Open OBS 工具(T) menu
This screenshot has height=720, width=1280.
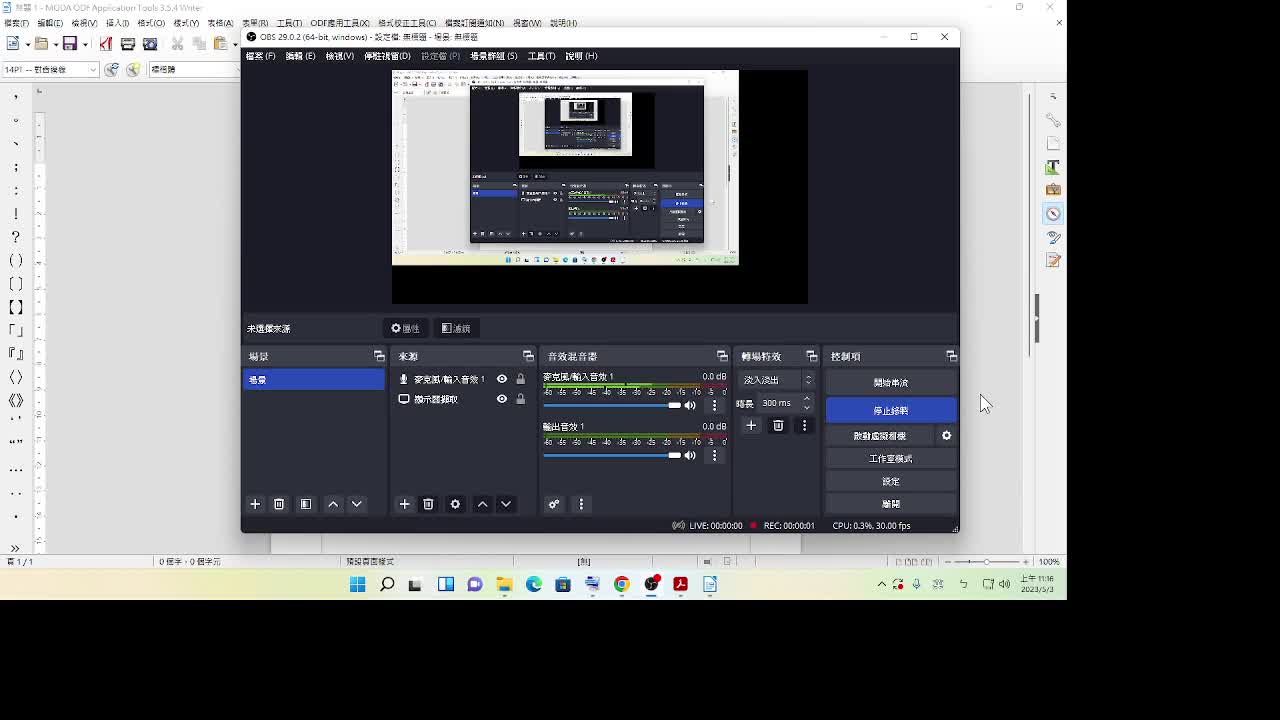(x=541, y=56)
